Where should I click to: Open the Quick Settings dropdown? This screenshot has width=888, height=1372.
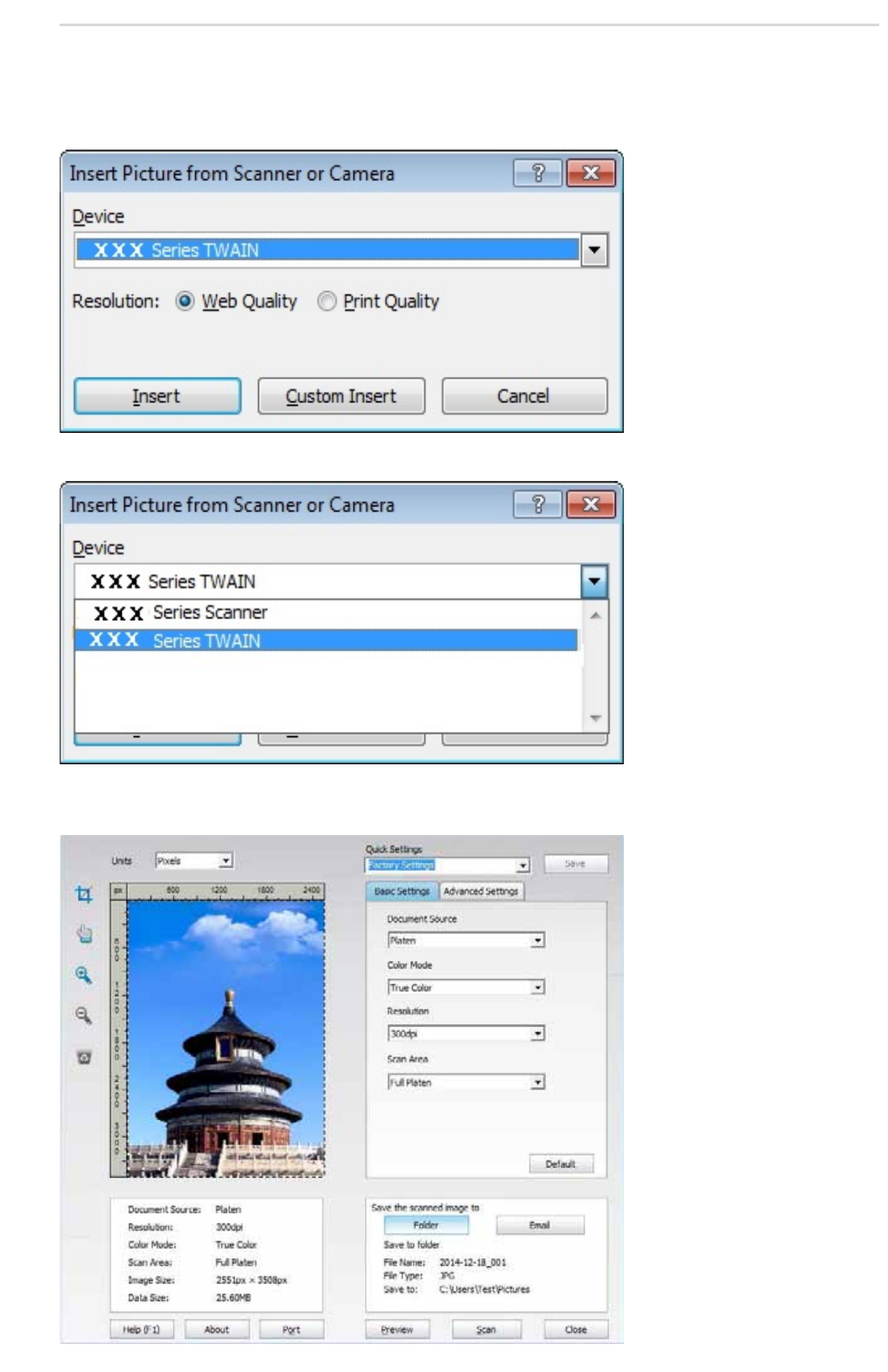click(522, 865)
